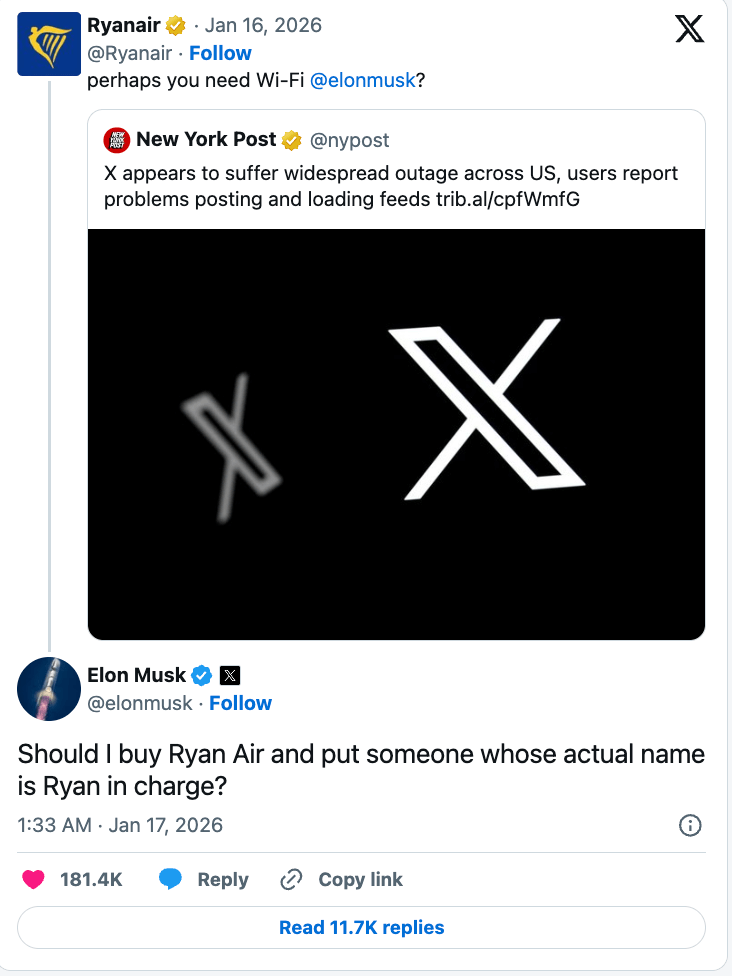
Task: Click the New York Post avatar
Action: [x=117, y=140]
